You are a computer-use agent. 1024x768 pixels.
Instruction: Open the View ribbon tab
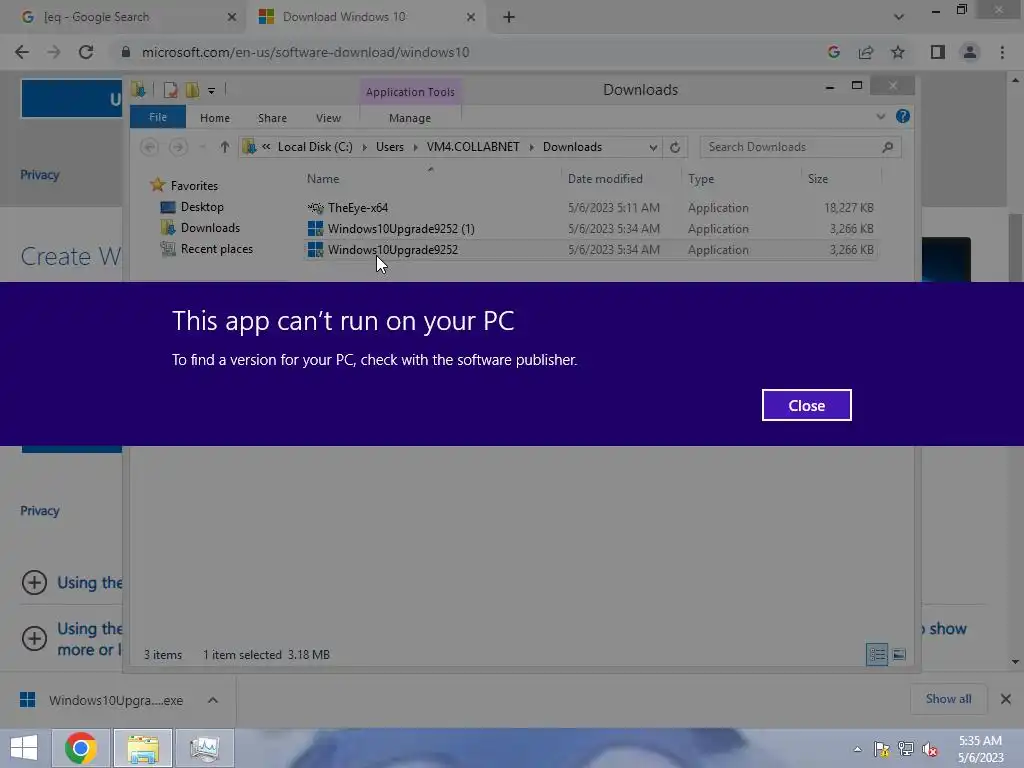(x=328, y=118)
